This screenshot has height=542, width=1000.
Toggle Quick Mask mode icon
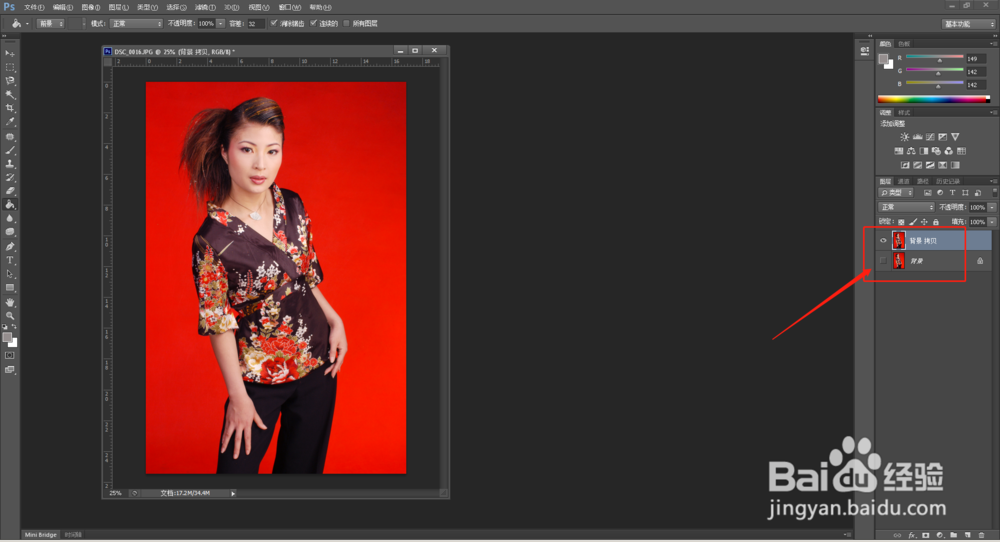(10, 356)
